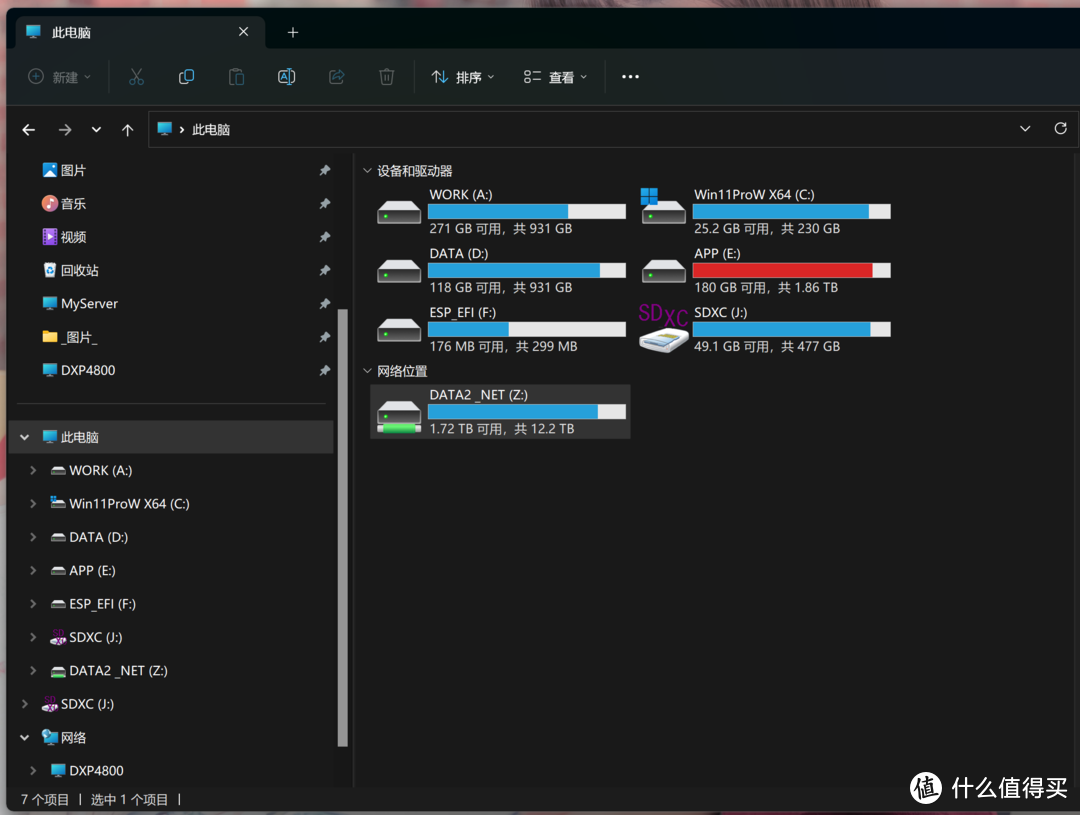
Task: Click the address bar path 此电脑
Action: pyautogui.click(x=211, y=130)
